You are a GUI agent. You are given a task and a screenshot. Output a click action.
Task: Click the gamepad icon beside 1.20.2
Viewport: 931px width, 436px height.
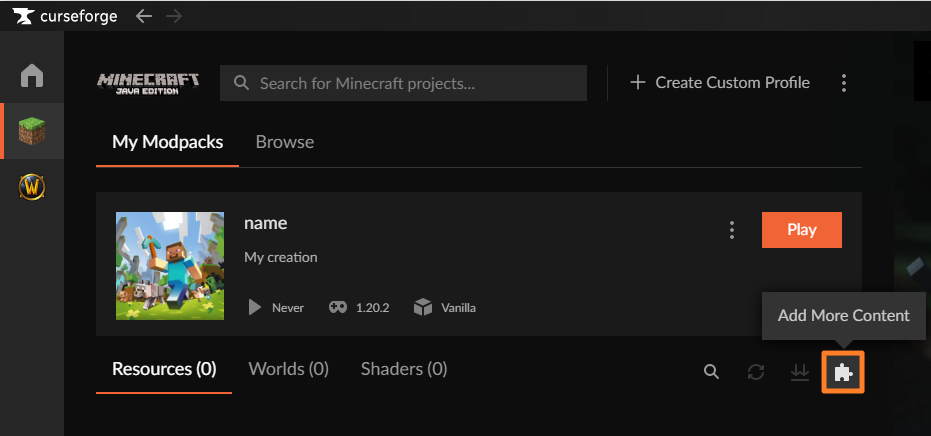[338, 308]
